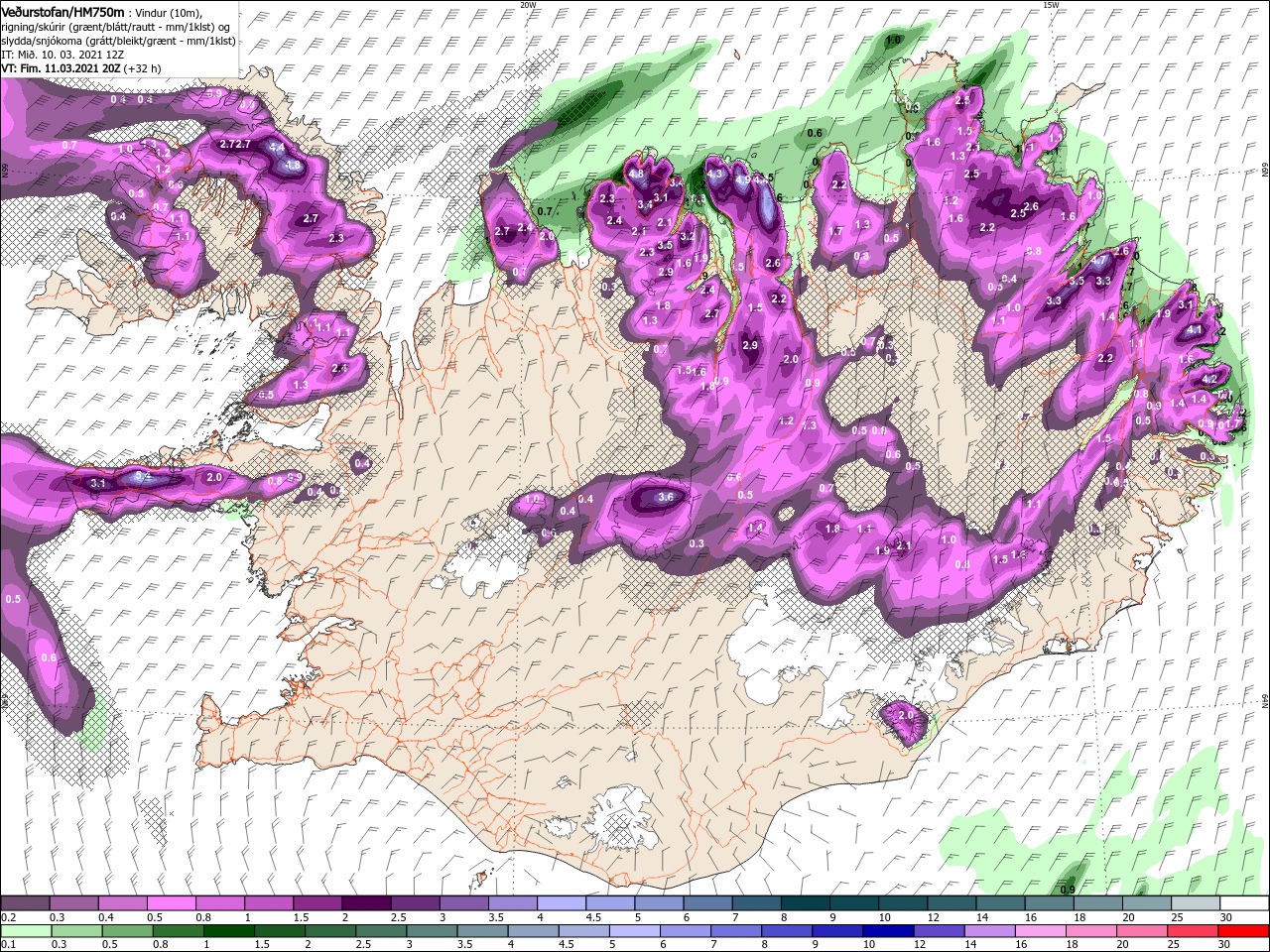1270x952 pixels.
Task: Select the bright pink 0.5 snow legend swatch
Action: [x=171, y=903]
